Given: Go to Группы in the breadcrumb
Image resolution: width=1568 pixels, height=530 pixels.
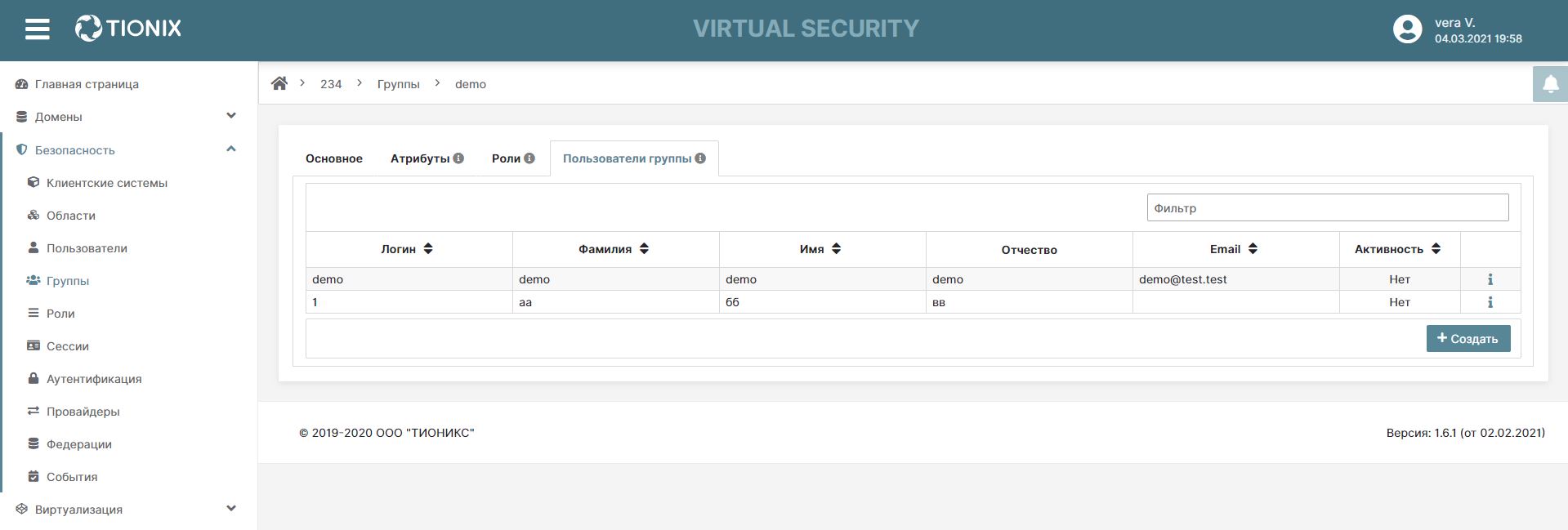Looking at the screenshot, I should tap(398, 84).
